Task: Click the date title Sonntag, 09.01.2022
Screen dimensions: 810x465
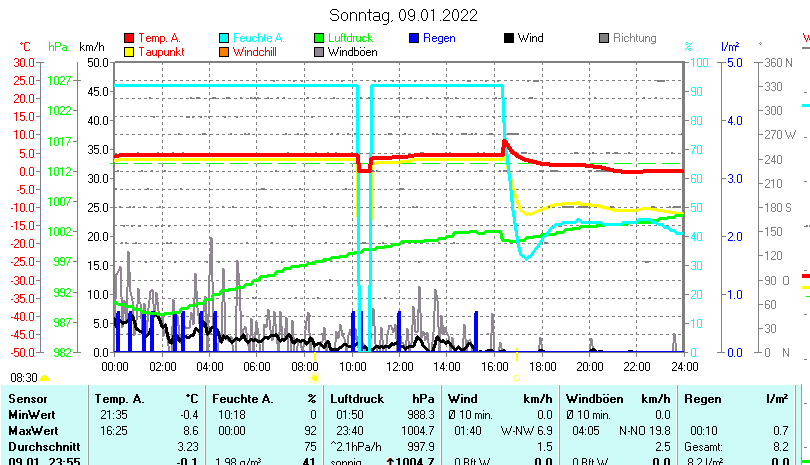Action: coord(403,15)
